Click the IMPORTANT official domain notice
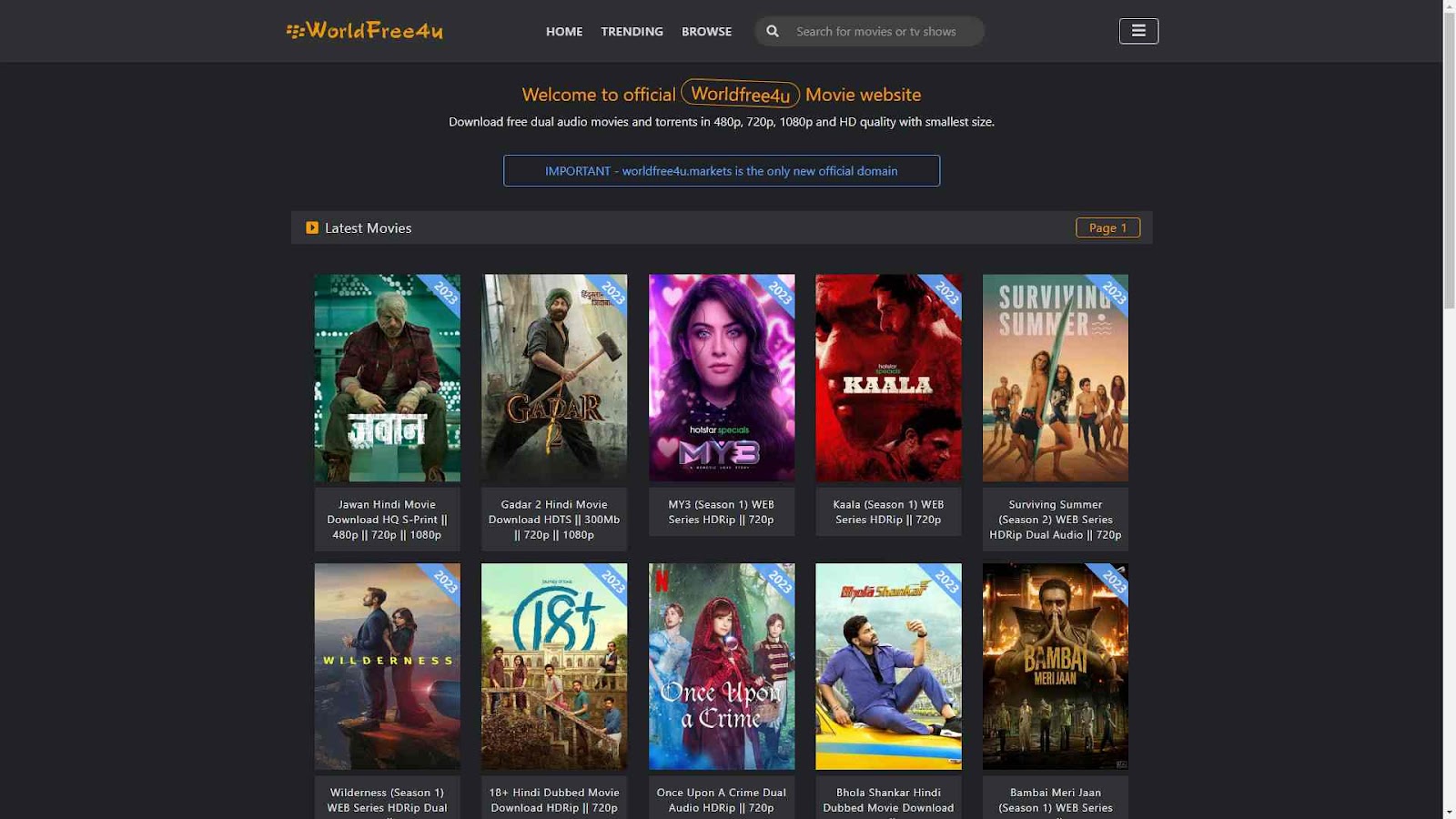The width and height of the screenshot is (1456, 819). point(722,170)
